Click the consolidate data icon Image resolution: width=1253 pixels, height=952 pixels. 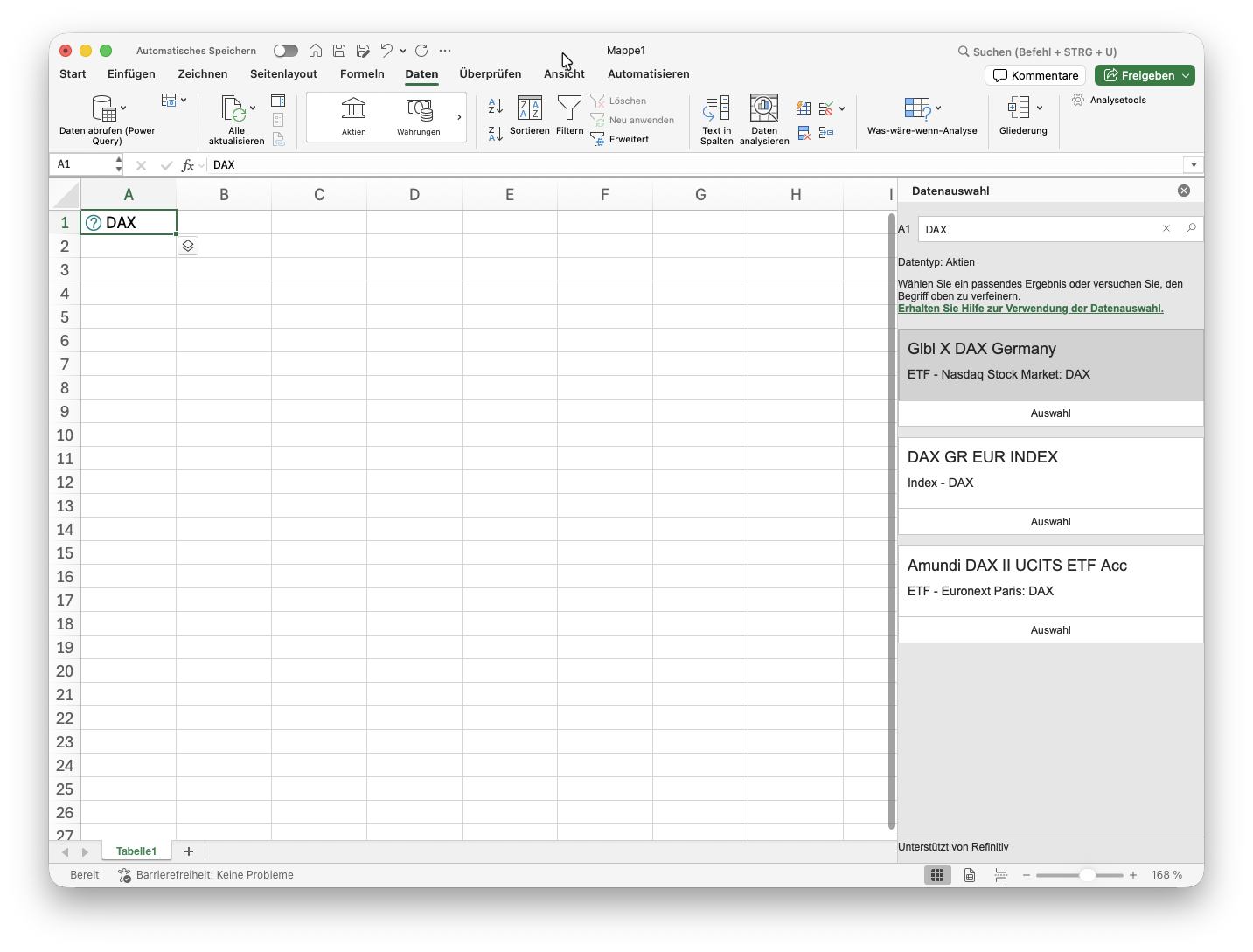826,133
